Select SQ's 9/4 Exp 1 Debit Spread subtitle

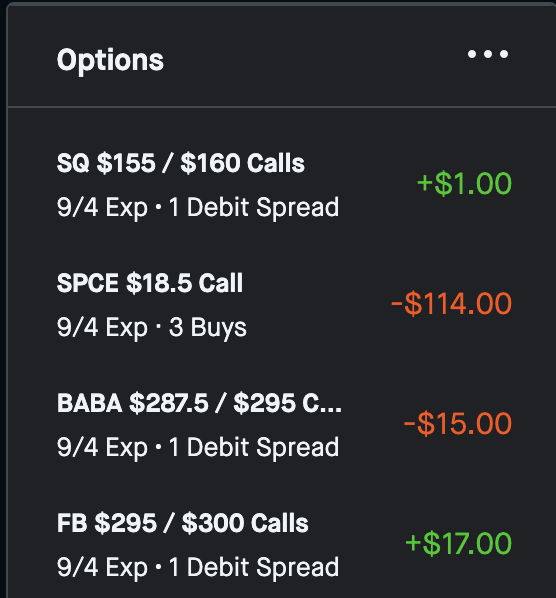pyautogui.click(x=198, y=207)
